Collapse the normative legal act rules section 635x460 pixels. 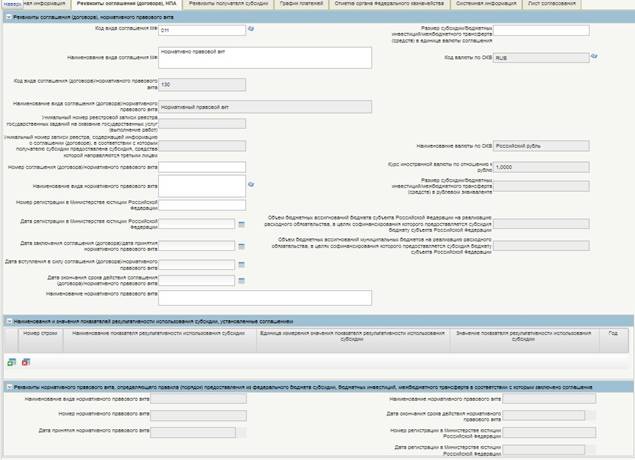coord(8,385)
